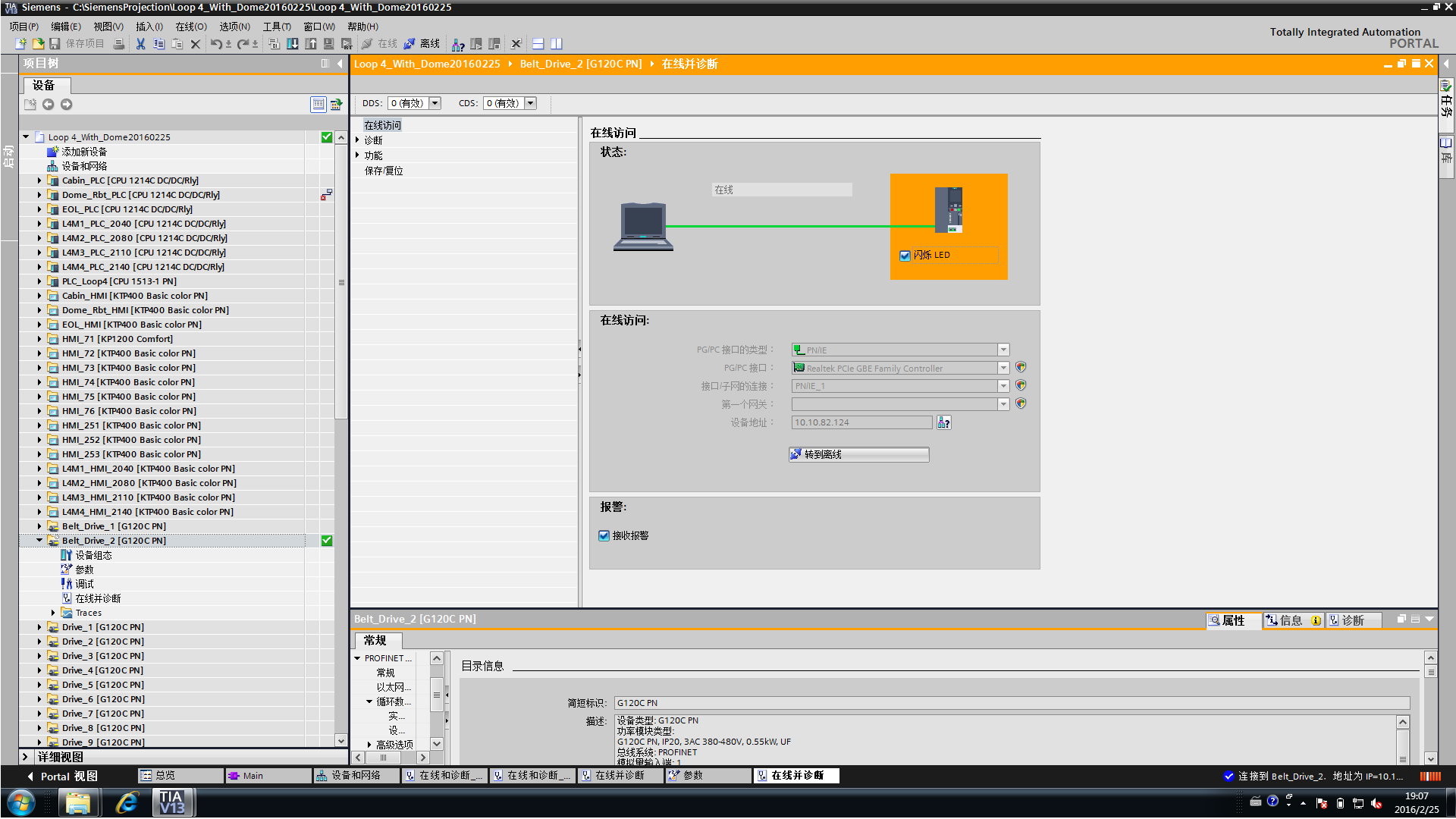The width and height of the screenshot is (1456, 819).
Task: Click the Split editor horizontally icon
Action: pyautogui.click(x=538, y=44)
